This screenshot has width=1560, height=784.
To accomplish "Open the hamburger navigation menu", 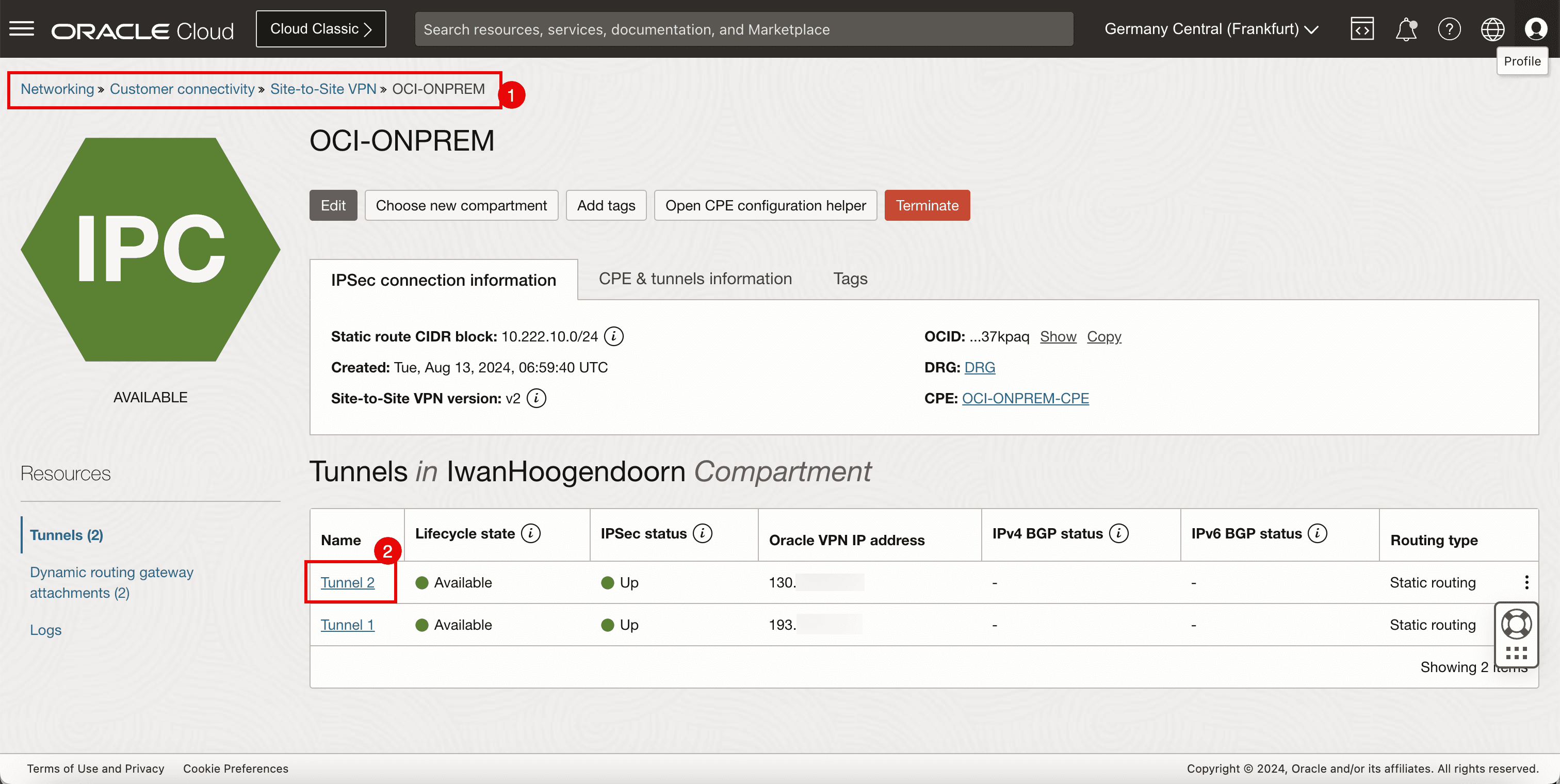I will point(22,28).
